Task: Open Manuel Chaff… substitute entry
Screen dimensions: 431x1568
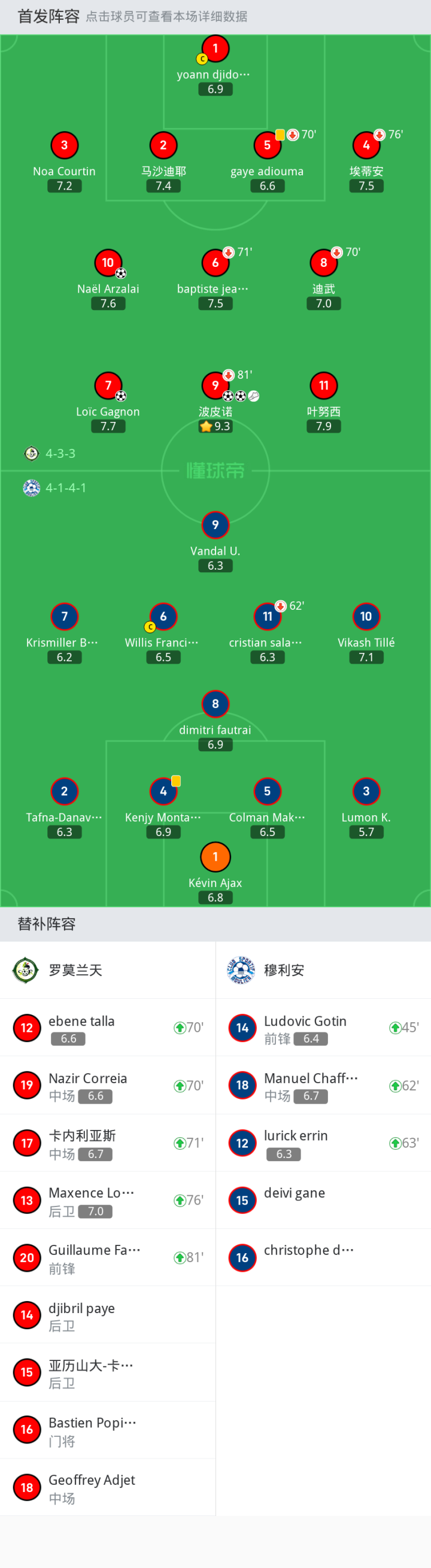Action: [323, 1085]
